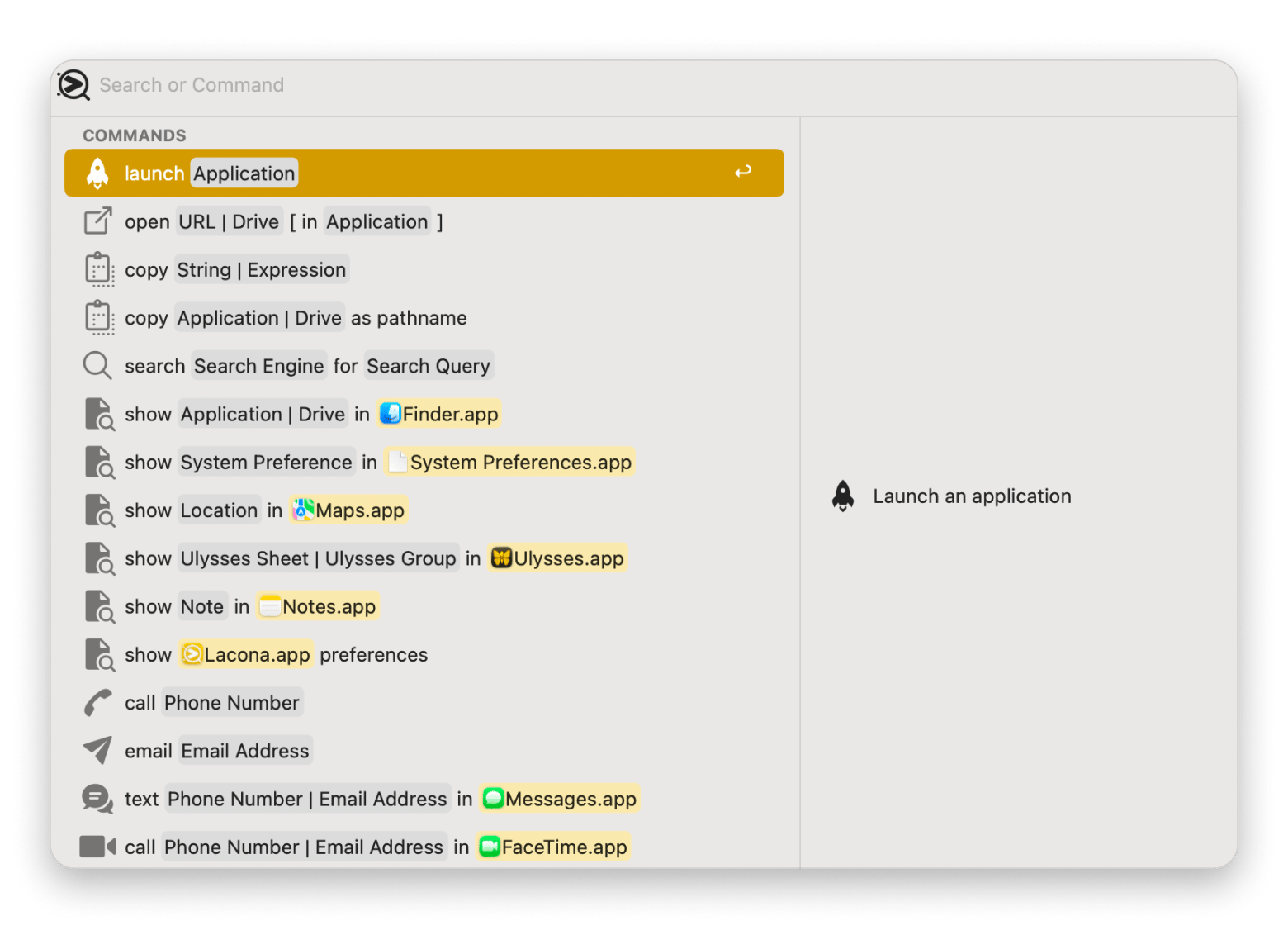Click file-search icon on System Preference row
Image resolution: width=1288 pixels, height=935 pixels.
click(99, 462)
